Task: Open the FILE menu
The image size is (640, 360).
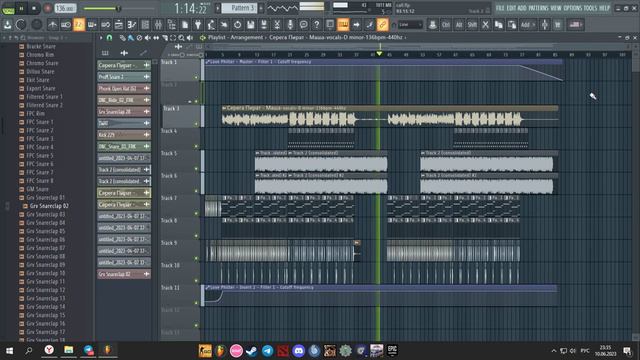Action: (500, 8)
